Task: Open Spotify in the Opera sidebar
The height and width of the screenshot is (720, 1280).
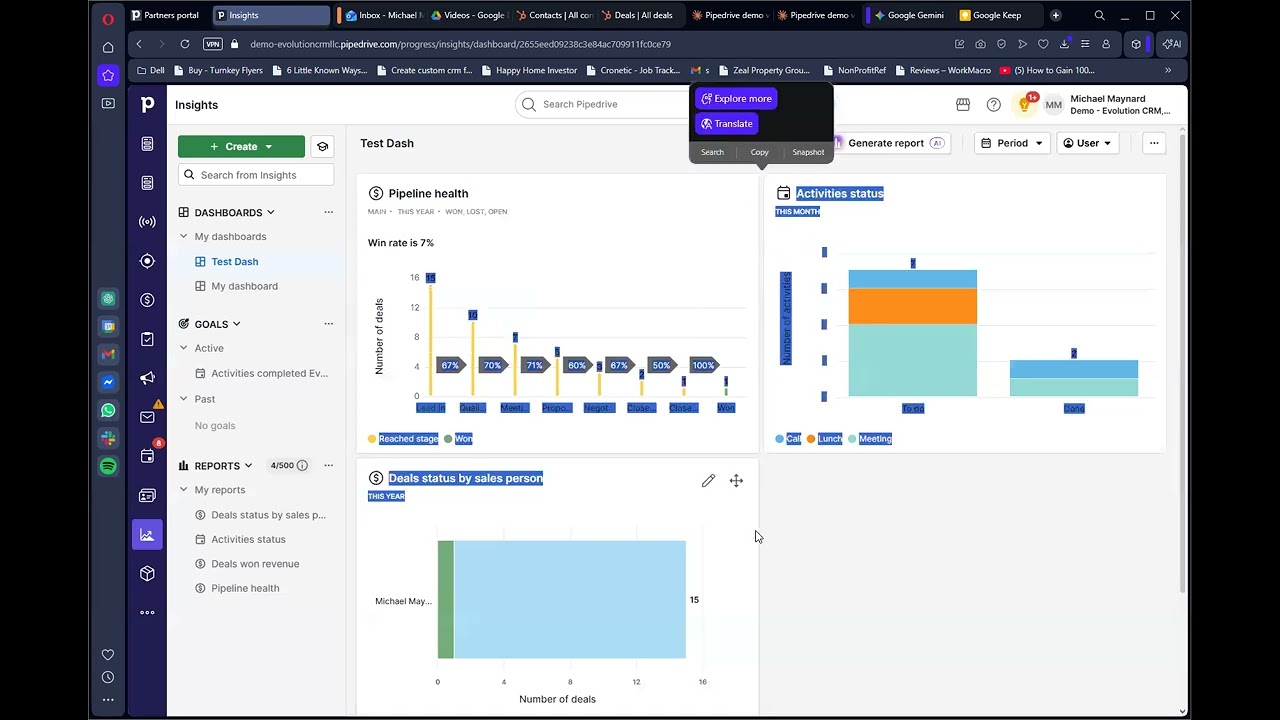Action: [x=108, y=466]
